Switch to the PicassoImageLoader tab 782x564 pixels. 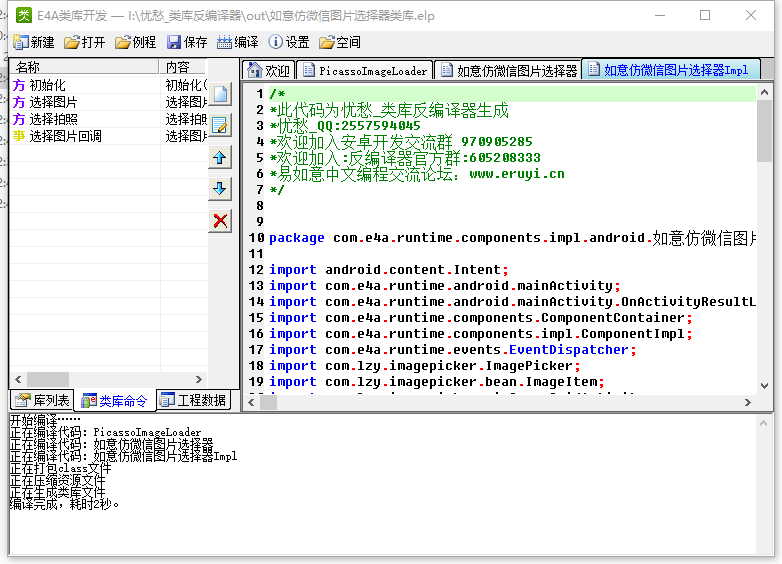365,70
